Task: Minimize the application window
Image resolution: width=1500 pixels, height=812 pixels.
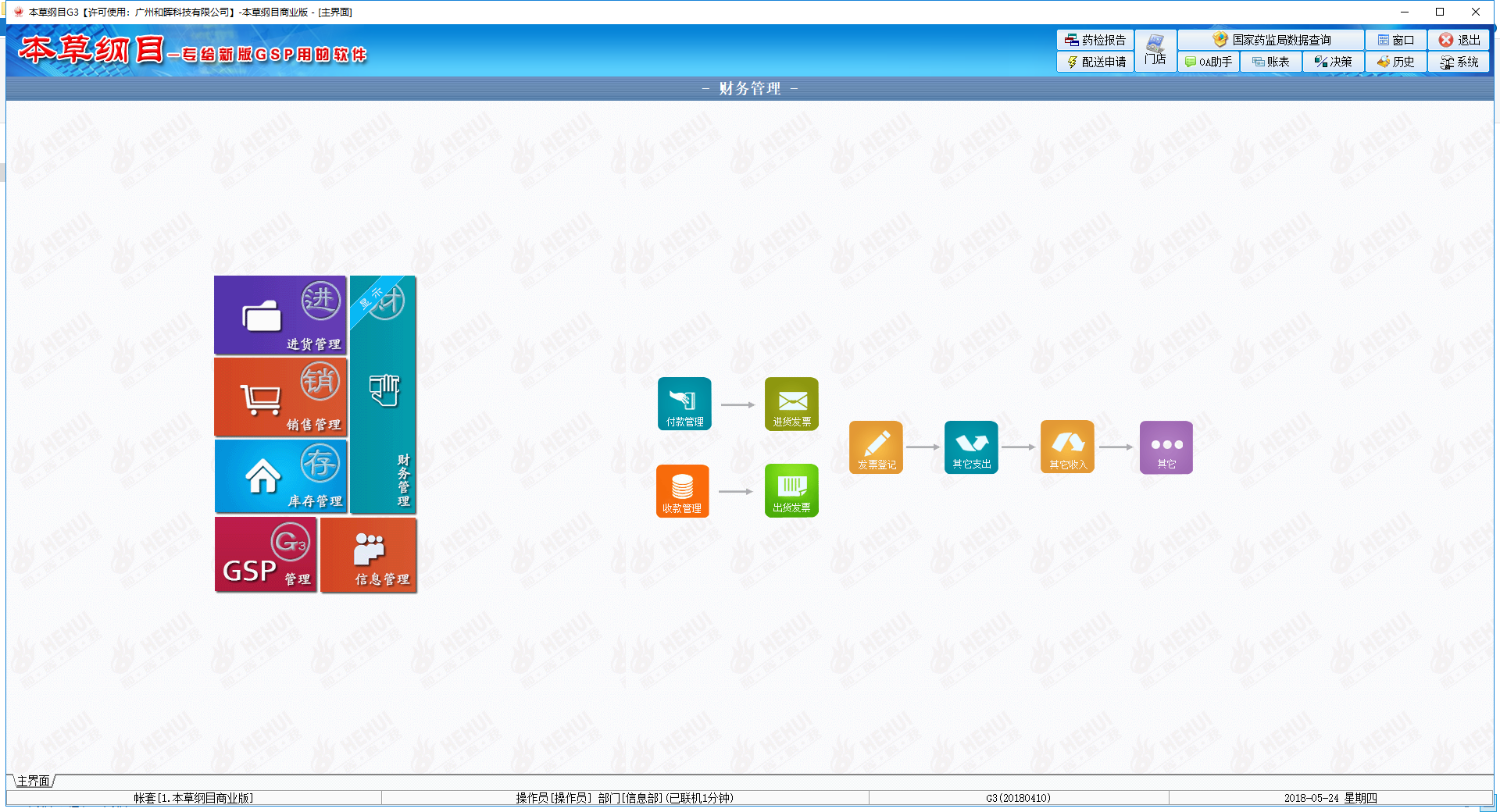Action: tap(1404, 12)
